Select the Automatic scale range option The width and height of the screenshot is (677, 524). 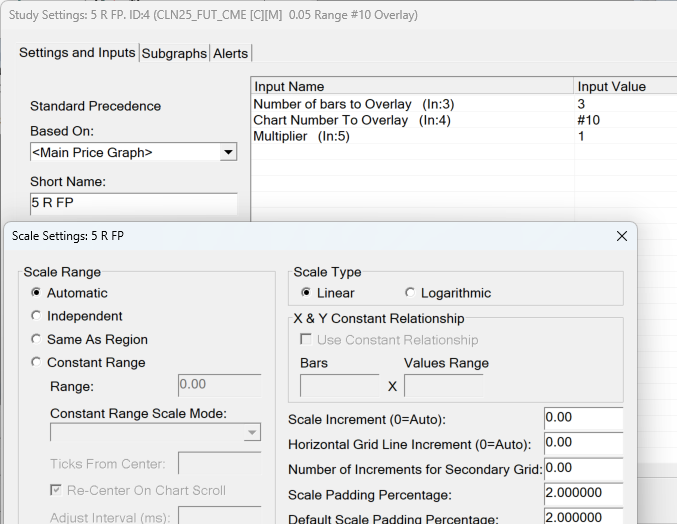click(x=37, y=293)
